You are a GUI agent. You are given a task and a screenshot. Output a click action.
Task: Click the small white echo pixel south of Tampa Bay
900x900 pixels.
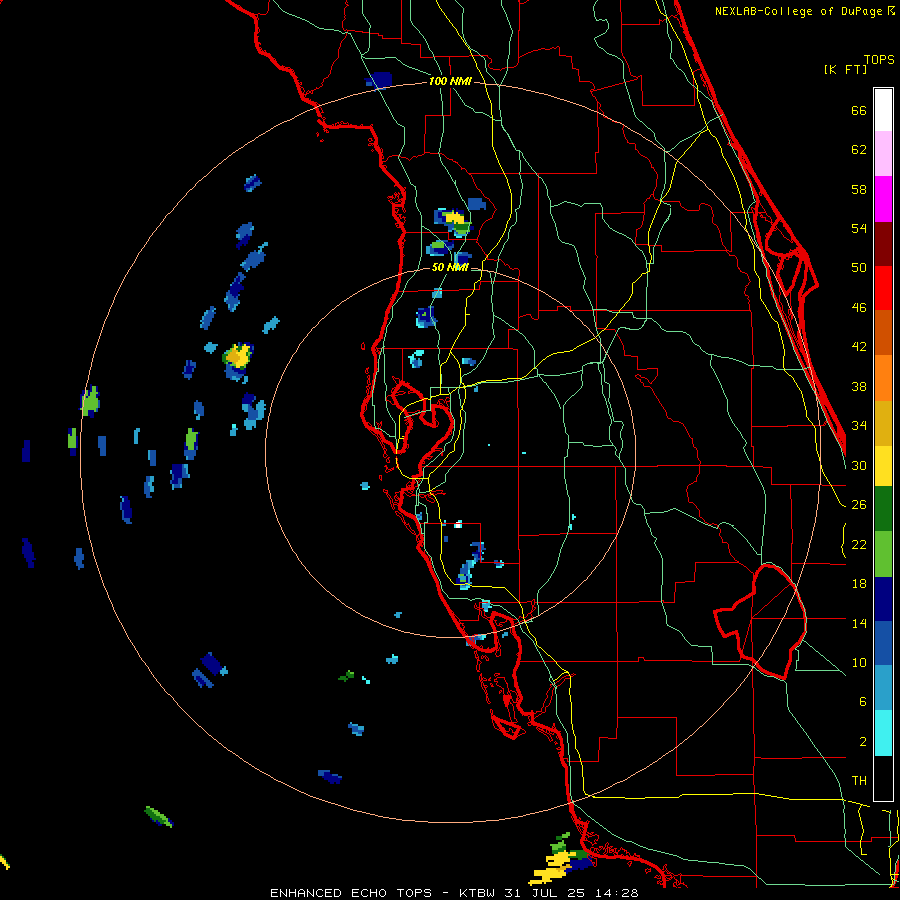pos(458,524)
